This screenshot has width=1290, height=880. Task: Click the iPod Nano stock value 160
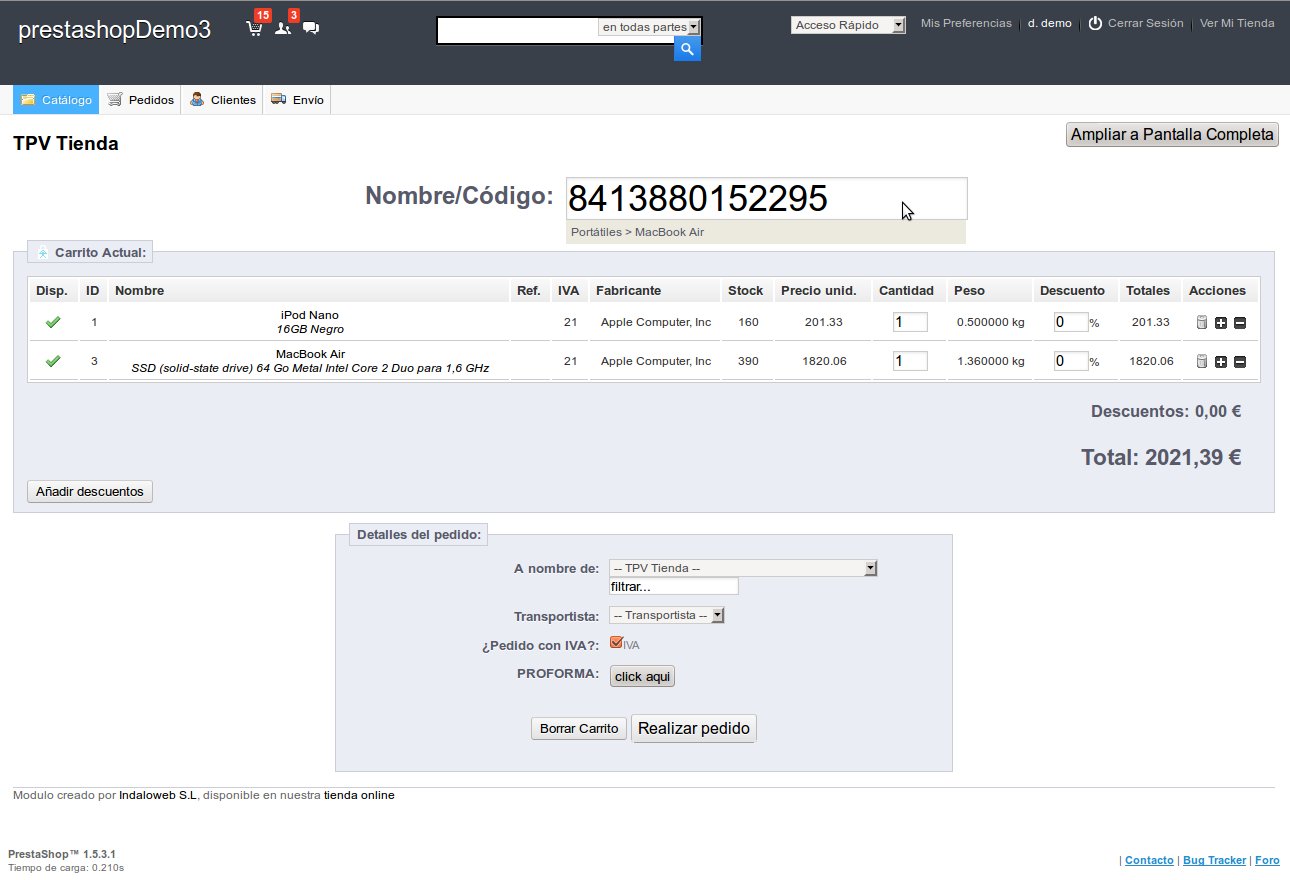tap(748, 322)
